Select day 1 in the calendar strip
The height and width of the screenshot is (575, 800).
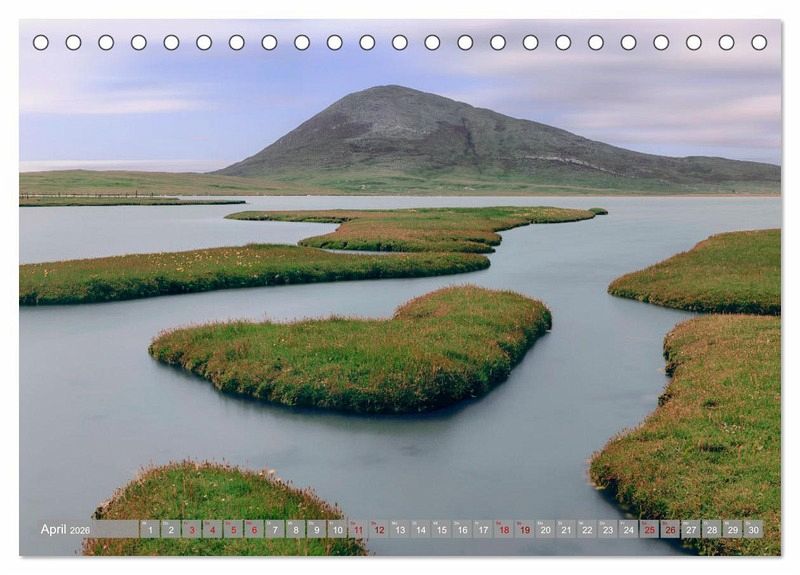pos(150,529)
